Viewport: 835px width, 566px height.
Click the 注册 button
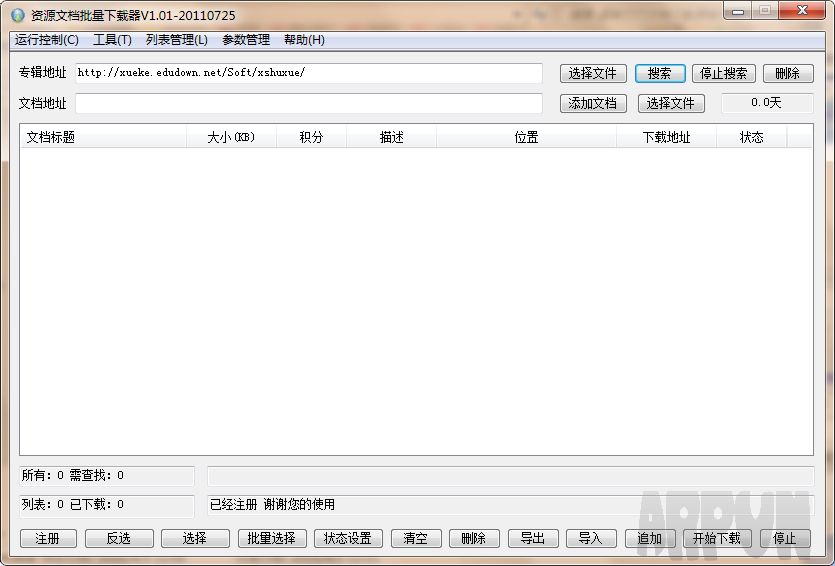48,538
